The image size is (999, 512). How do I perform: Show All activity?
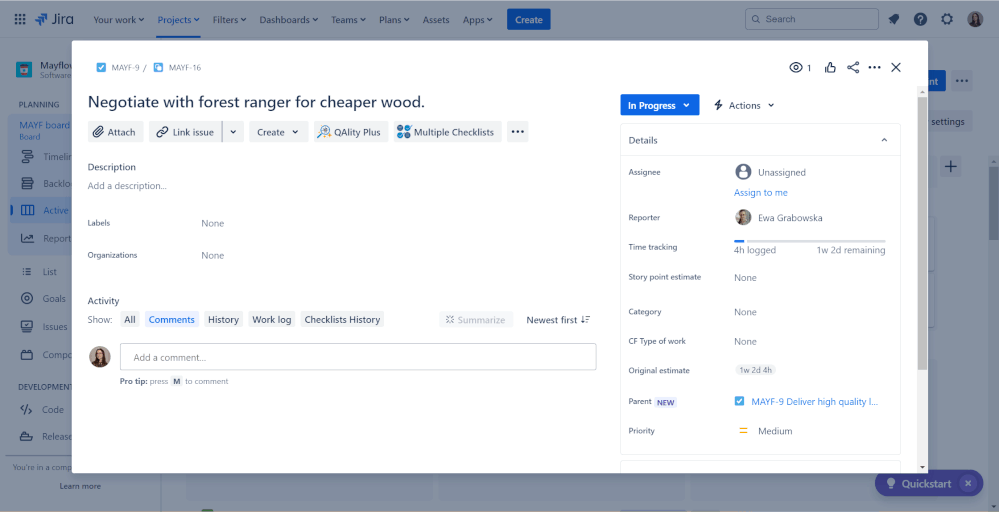(x=130, y=320)
